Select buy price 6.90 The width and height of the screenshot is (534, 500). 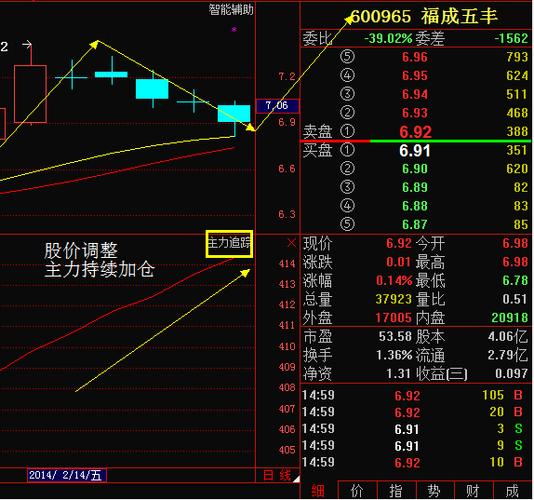coord(414,169)
